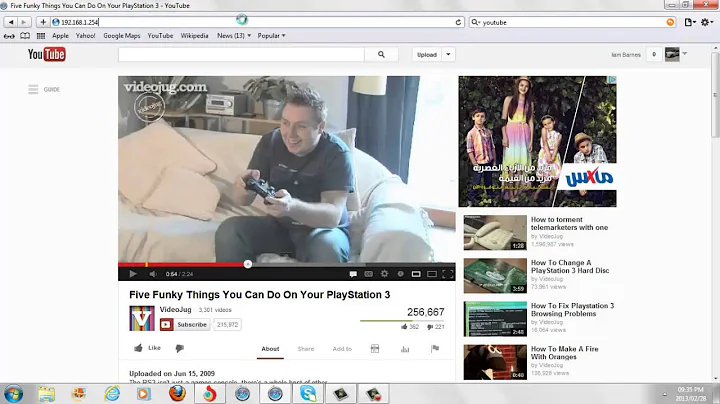Select the Share tab
The height and width of the screenshot is (404, 720).
[306, 349]
